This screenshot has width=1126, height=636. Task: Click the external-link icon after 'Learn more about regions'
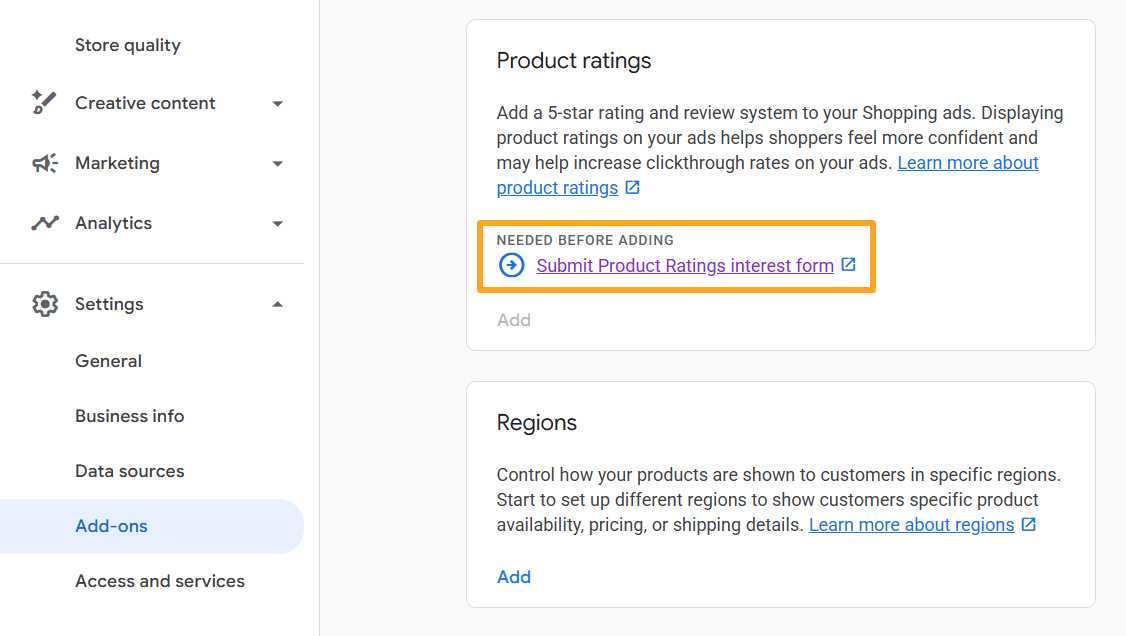coord(1028,524)
